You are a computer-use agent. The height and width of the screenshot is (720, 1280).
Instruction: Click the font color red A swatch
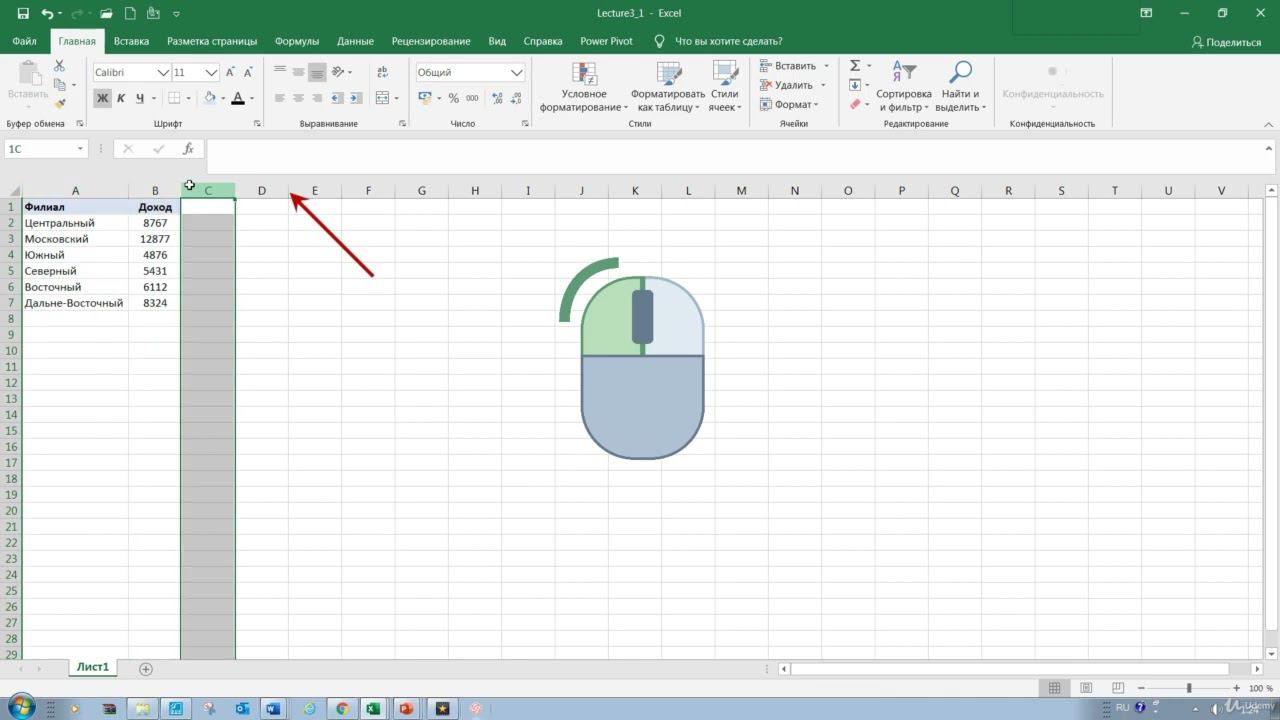[237, 98]
